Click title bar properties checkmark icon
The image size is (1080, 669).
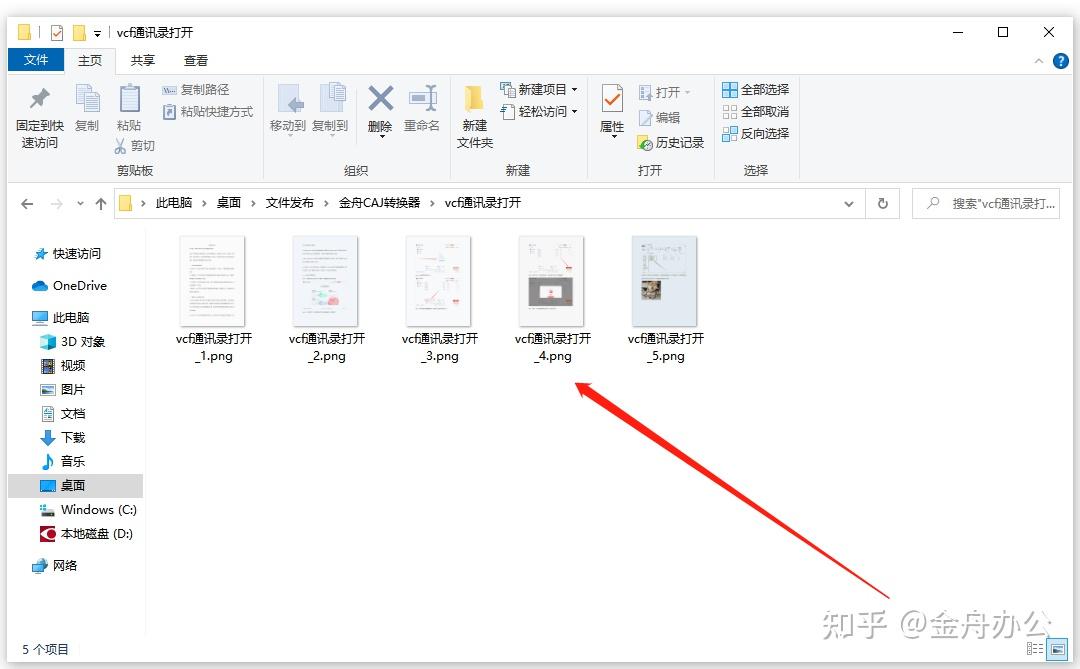click(57, 32)
